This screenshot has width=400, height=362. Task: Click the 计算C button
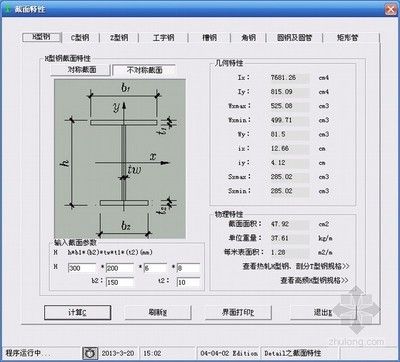tap(77, 313)
